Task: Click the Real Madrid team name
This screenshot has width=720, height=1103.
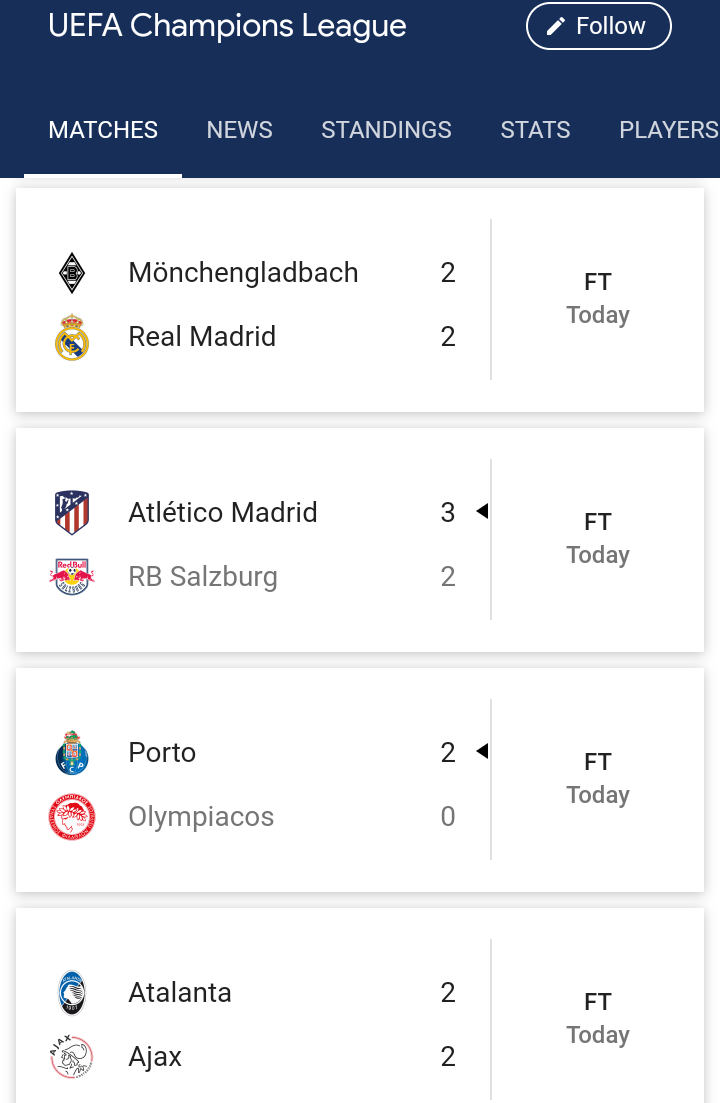Action: pos(202,337)
